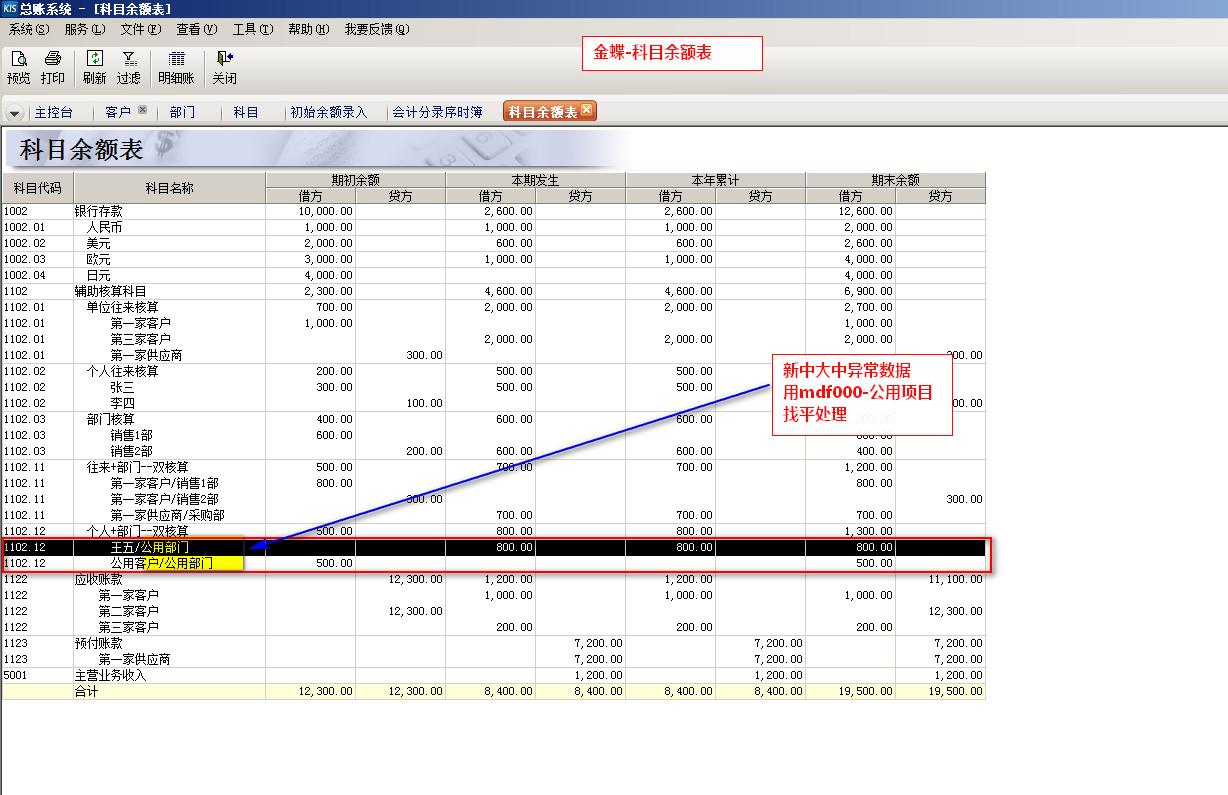Close the 客户 tab with its x icon
The width and height of the screenshot is (1228, 795).
tap(142, 111)
